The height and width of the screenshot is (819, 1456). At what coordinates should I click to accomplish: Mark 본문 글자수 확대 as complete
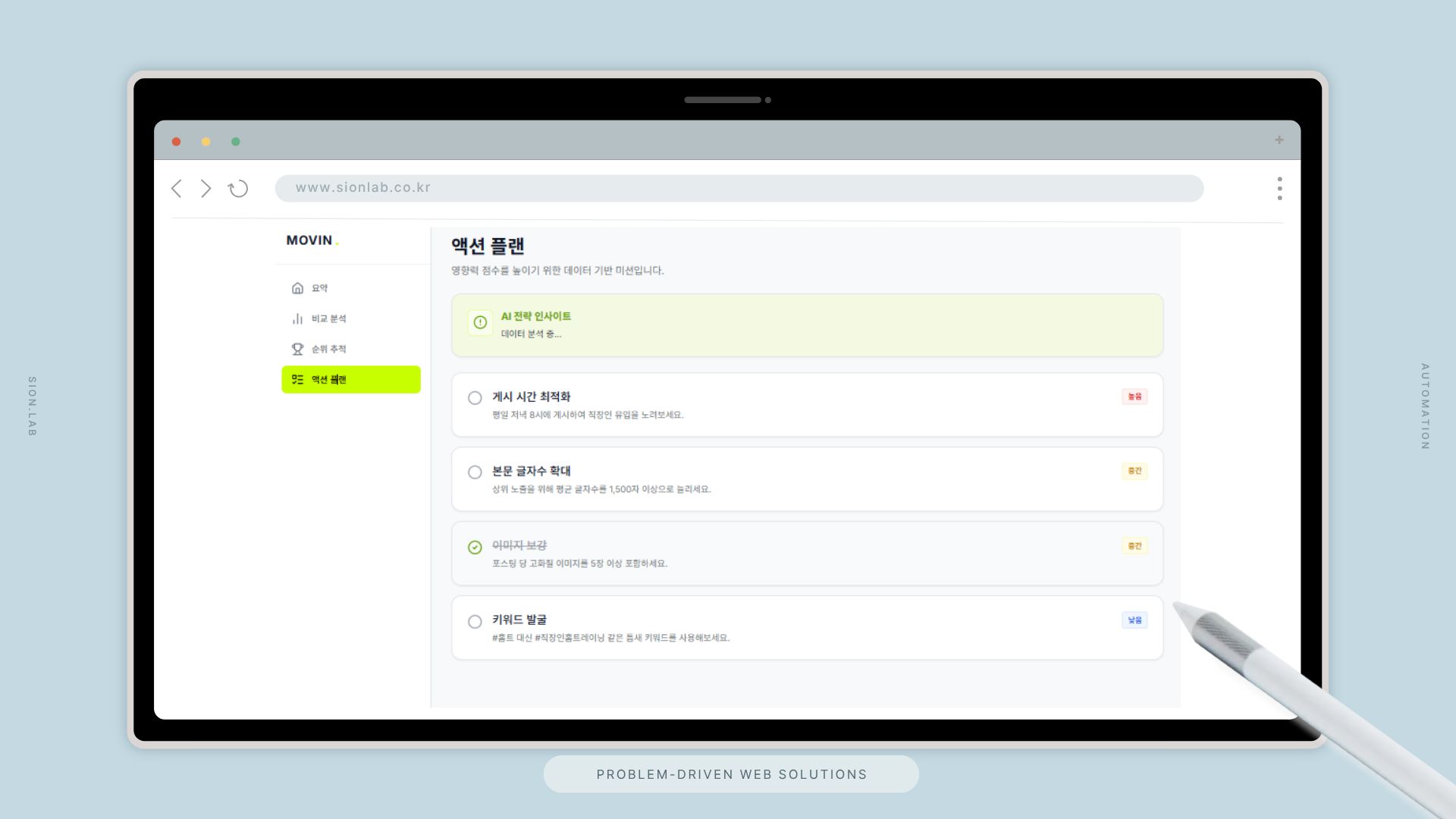coord(475,472)
